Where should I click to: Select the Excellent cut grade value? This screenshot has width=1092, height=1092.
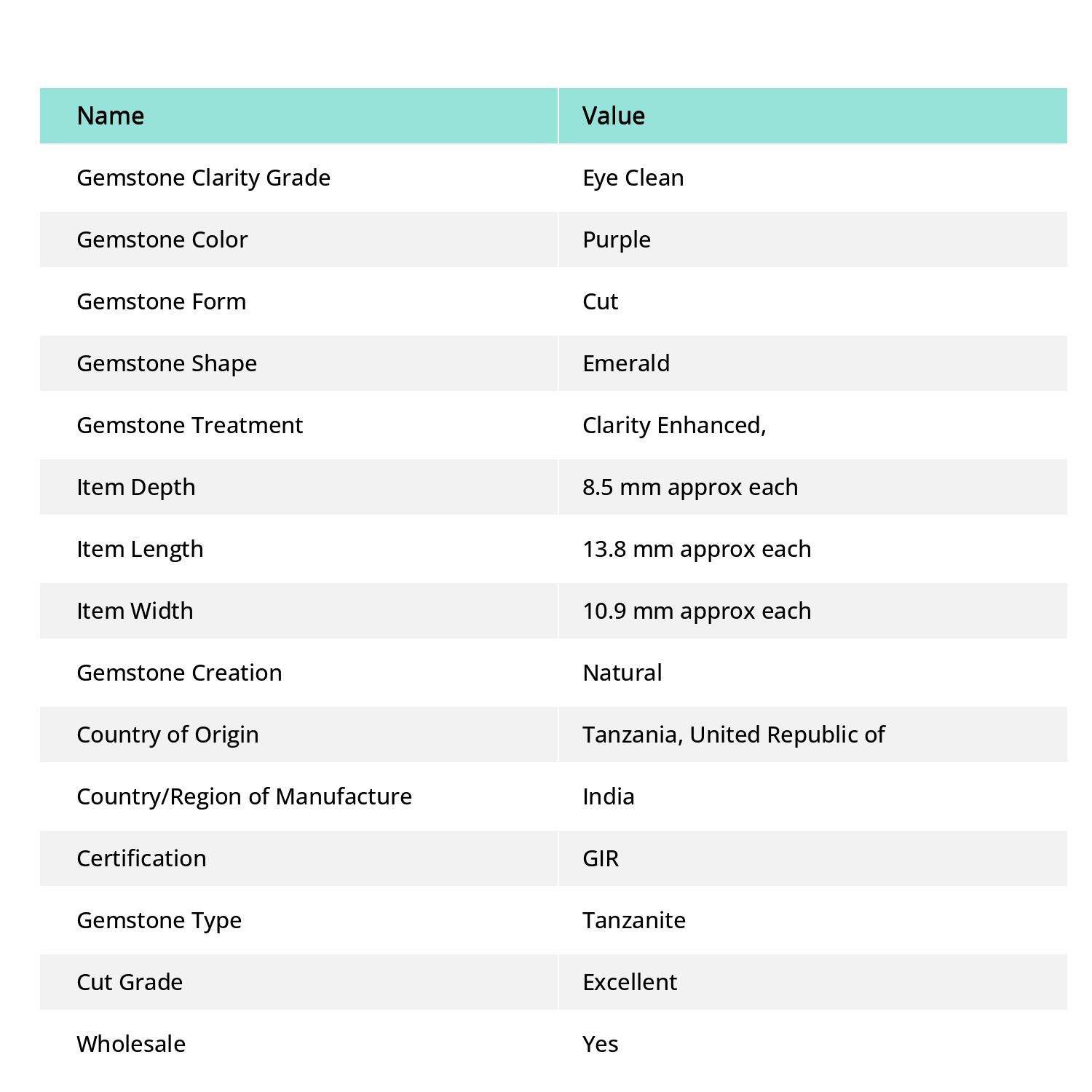coord(630,982)
